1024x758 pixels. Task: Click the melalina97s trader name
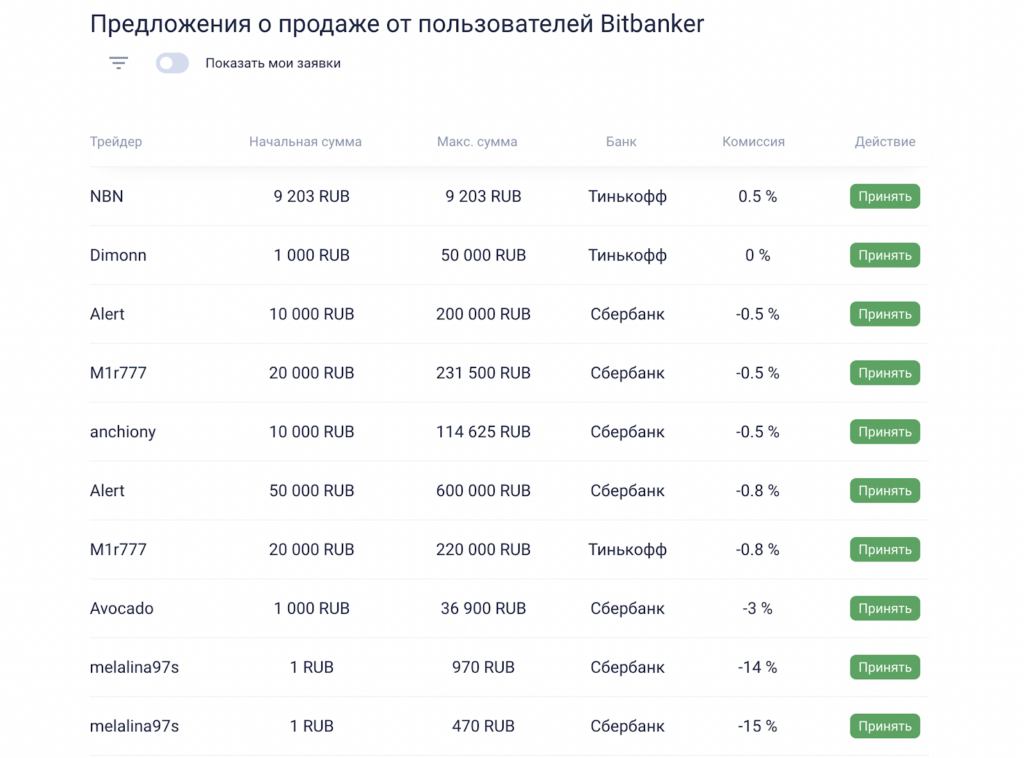133,667
